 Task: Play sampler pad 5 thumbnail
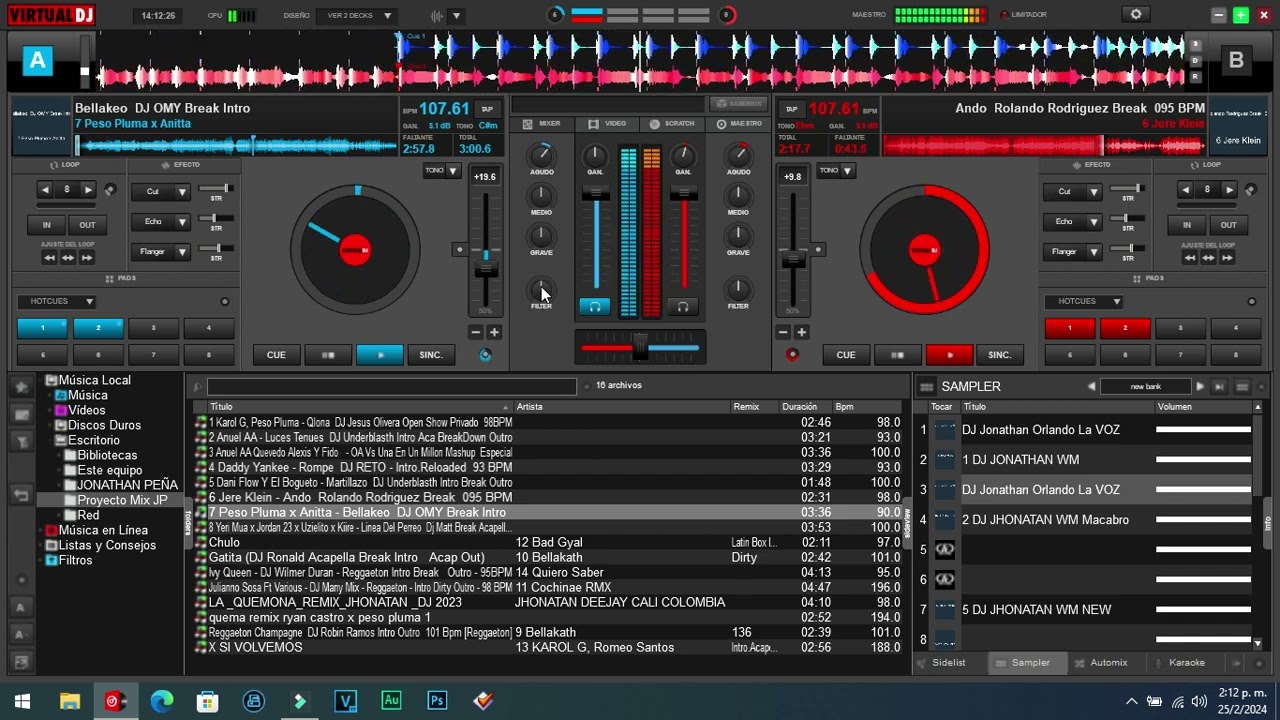tap(944, 550)
